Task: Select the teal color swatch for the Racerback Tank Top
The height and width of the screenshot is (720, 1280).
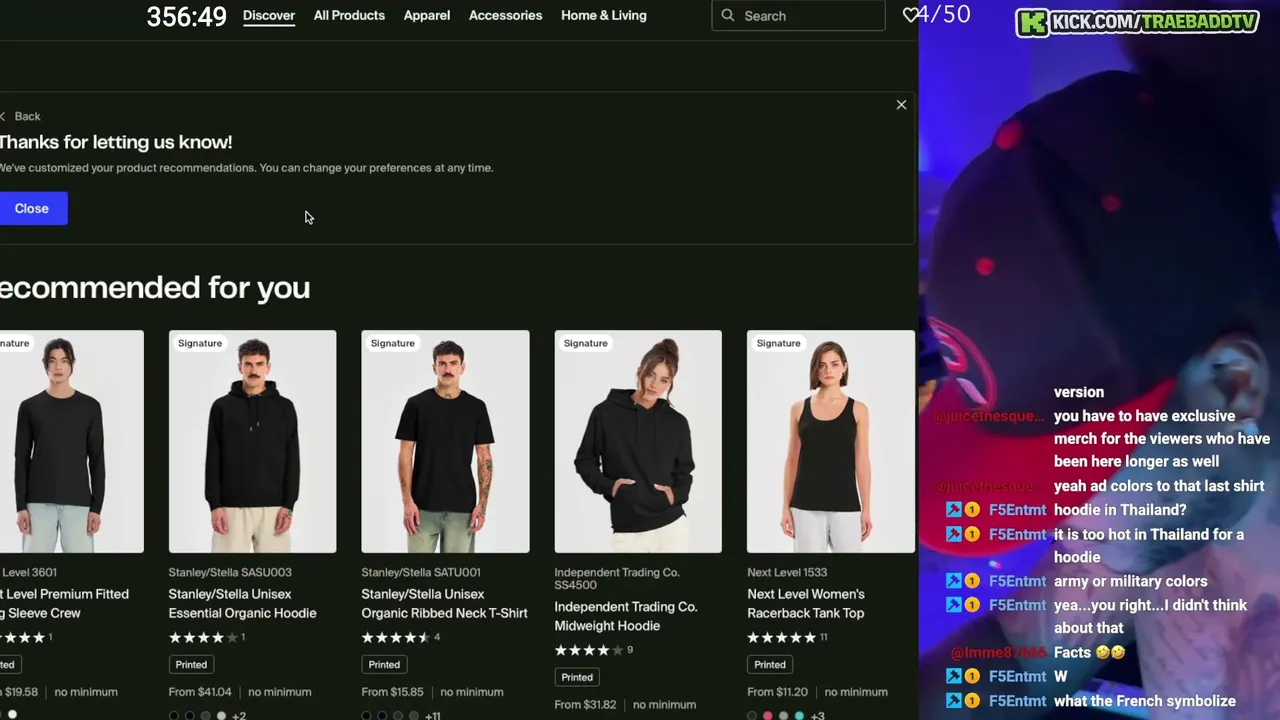Action: click(x=799, y=716)
